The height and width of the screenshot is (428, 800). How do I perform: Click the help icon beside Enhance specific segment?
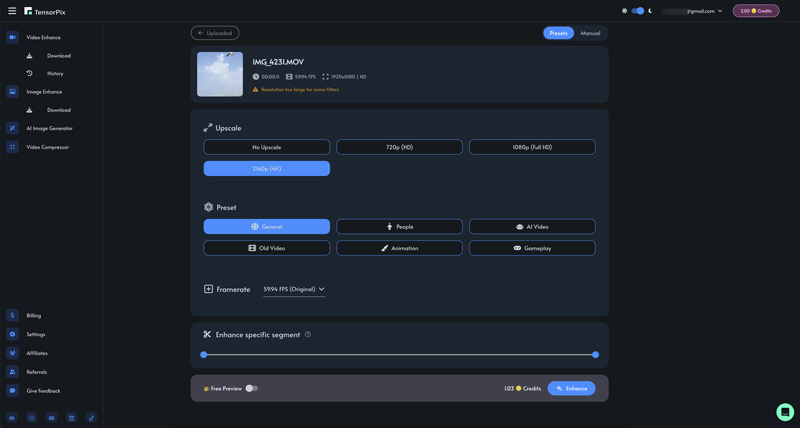(x=308, y=335)
